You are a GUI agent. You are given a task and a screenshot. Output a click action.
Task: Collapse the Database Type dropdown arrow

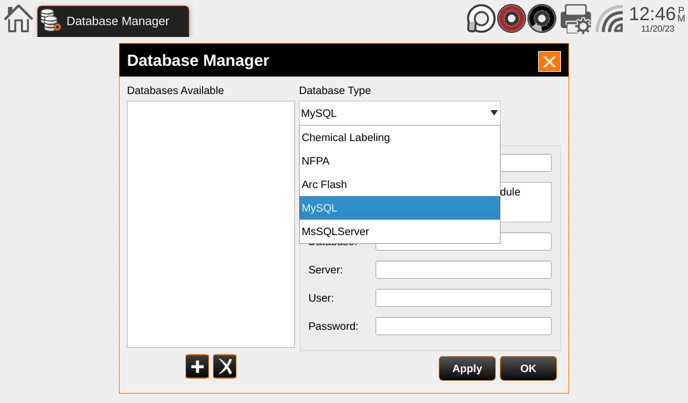pos(494,113)
